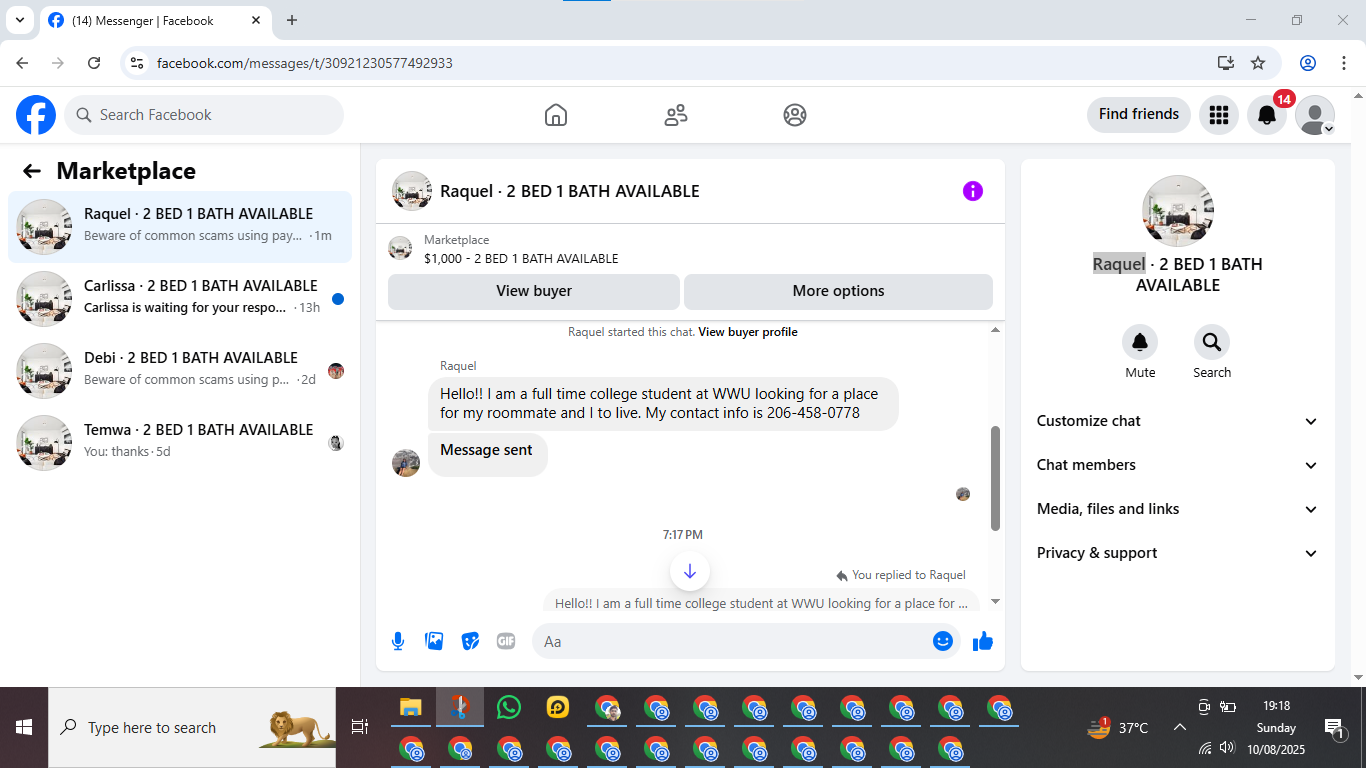
Task: Open account profile avatar menu
Action: click(x=1315, y=115)
